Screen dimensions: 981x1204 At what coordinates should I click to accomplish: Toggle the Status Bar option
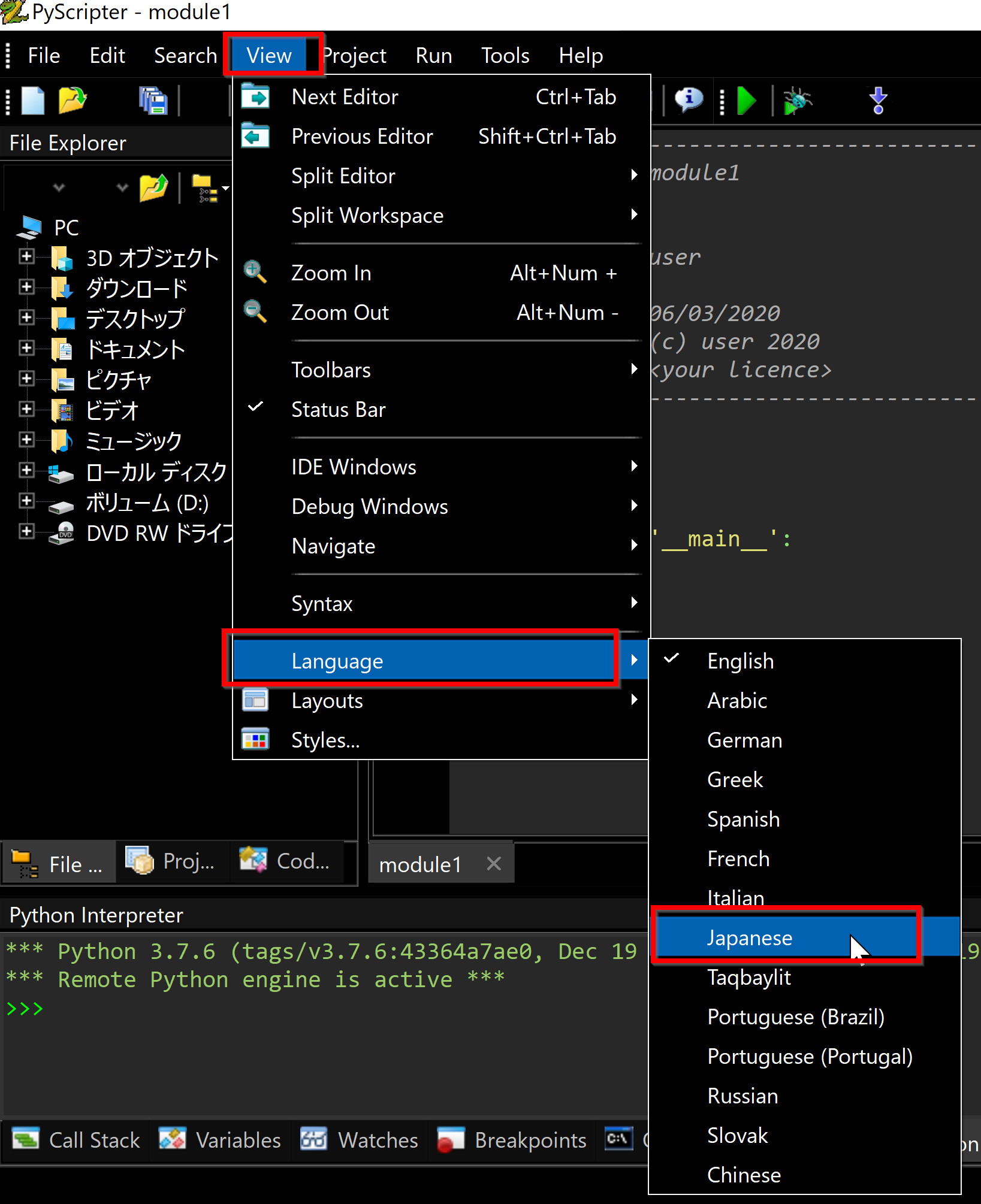(x=441, y=410)
